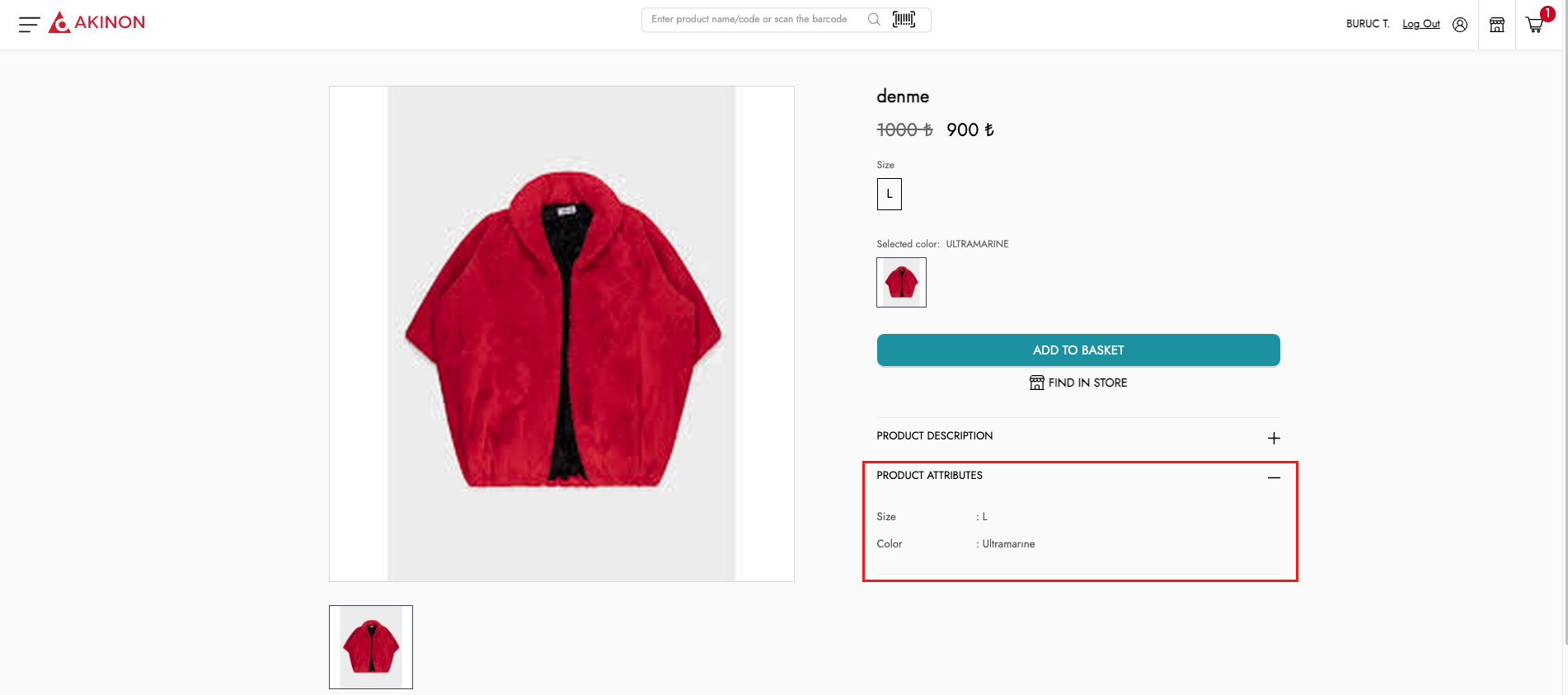1568x695 pixels.
Task: Click the store icon beside Find in Store
Action: [x=1036, y=383]
